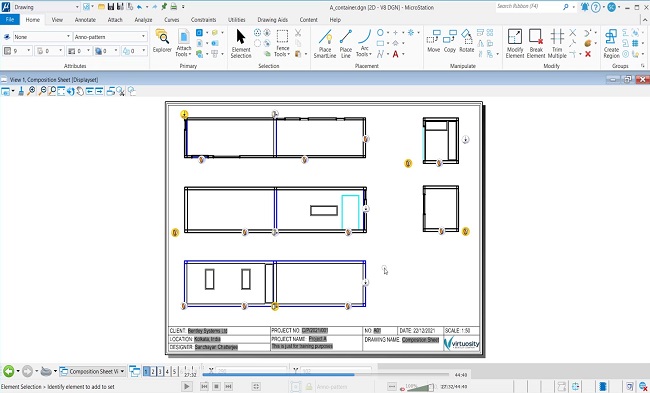
Task: Click the Modify Element tool
Action: (x=515, y=43)
